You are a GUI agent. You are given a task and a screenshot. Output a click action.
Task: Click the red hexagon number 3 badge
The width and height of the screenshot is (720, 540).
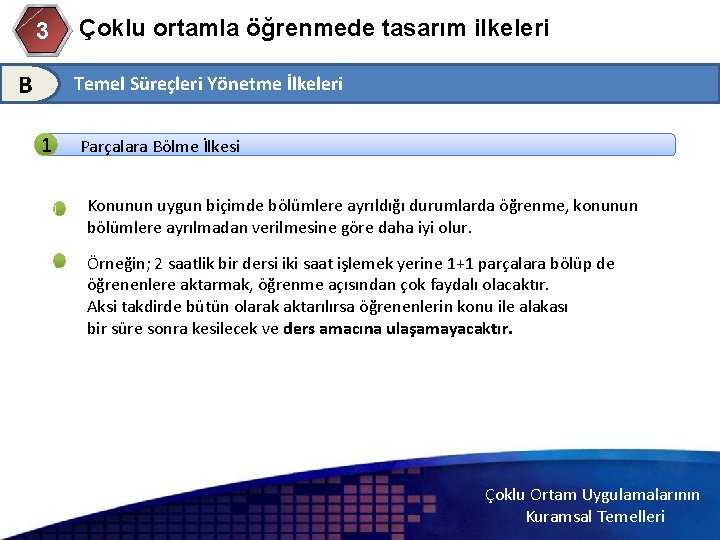click(42, 30)
